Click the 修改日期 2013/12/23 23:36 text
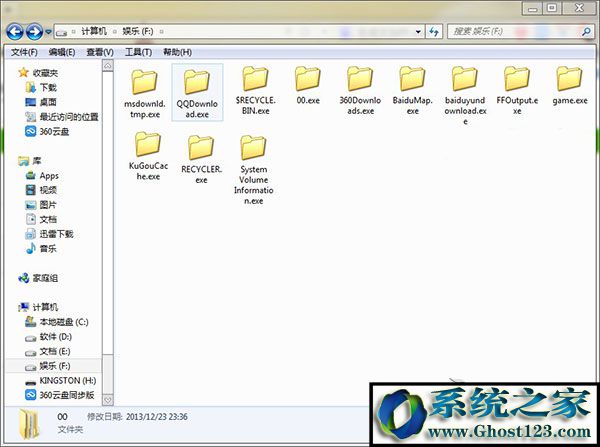The image size is (600, 447). [137, 417]
